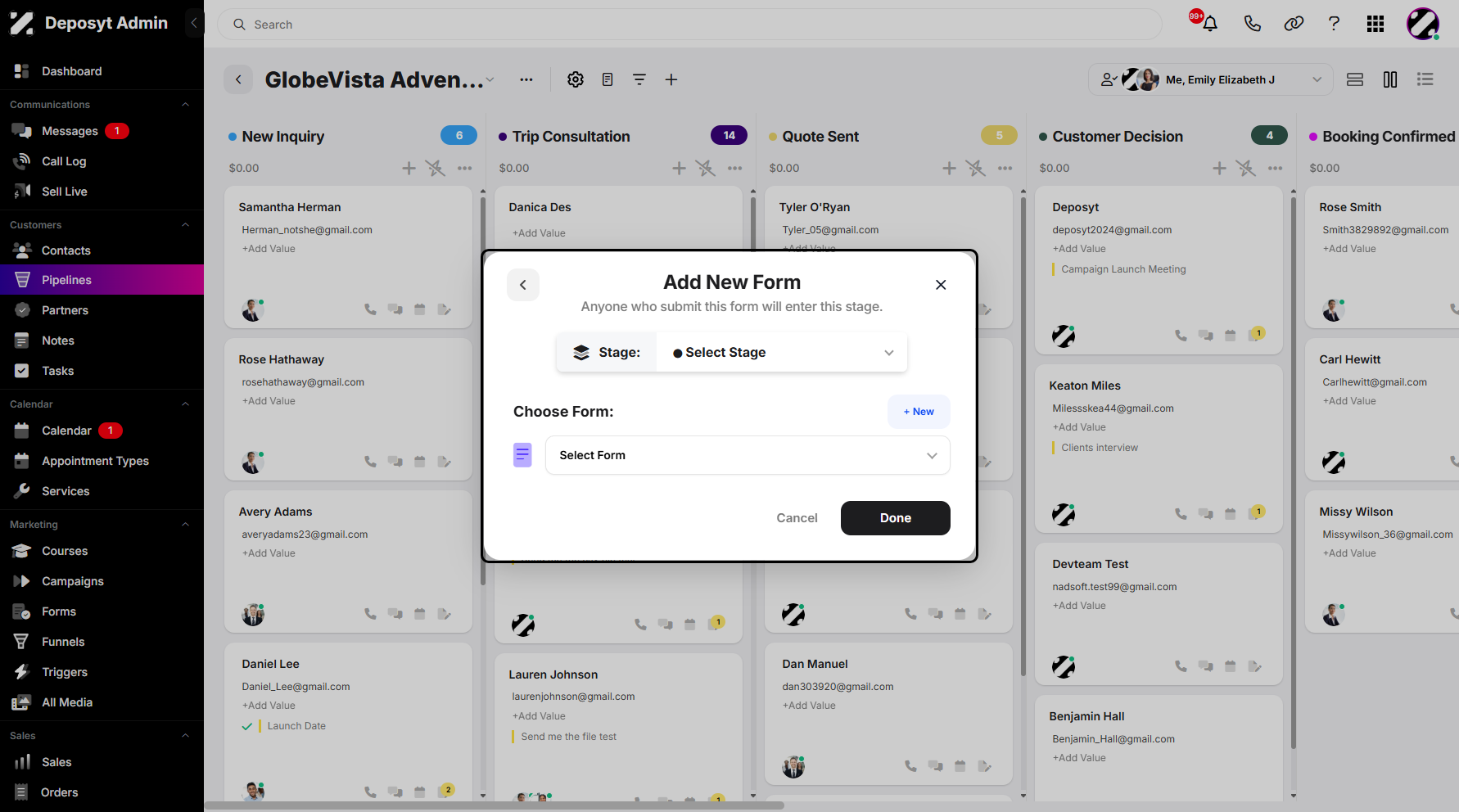Open the user profile avatar
1459x812 pixels.
point(1423,24)
